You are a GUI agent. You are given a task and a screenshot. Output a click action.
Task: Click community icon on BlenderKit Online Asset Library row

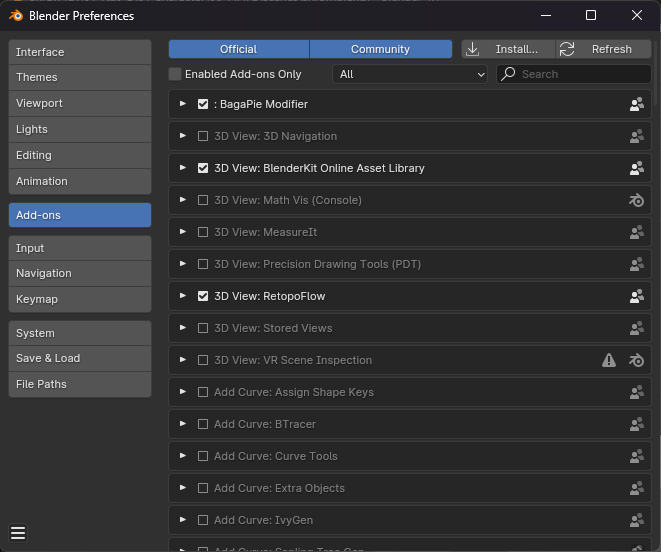[x=637, y=168]
